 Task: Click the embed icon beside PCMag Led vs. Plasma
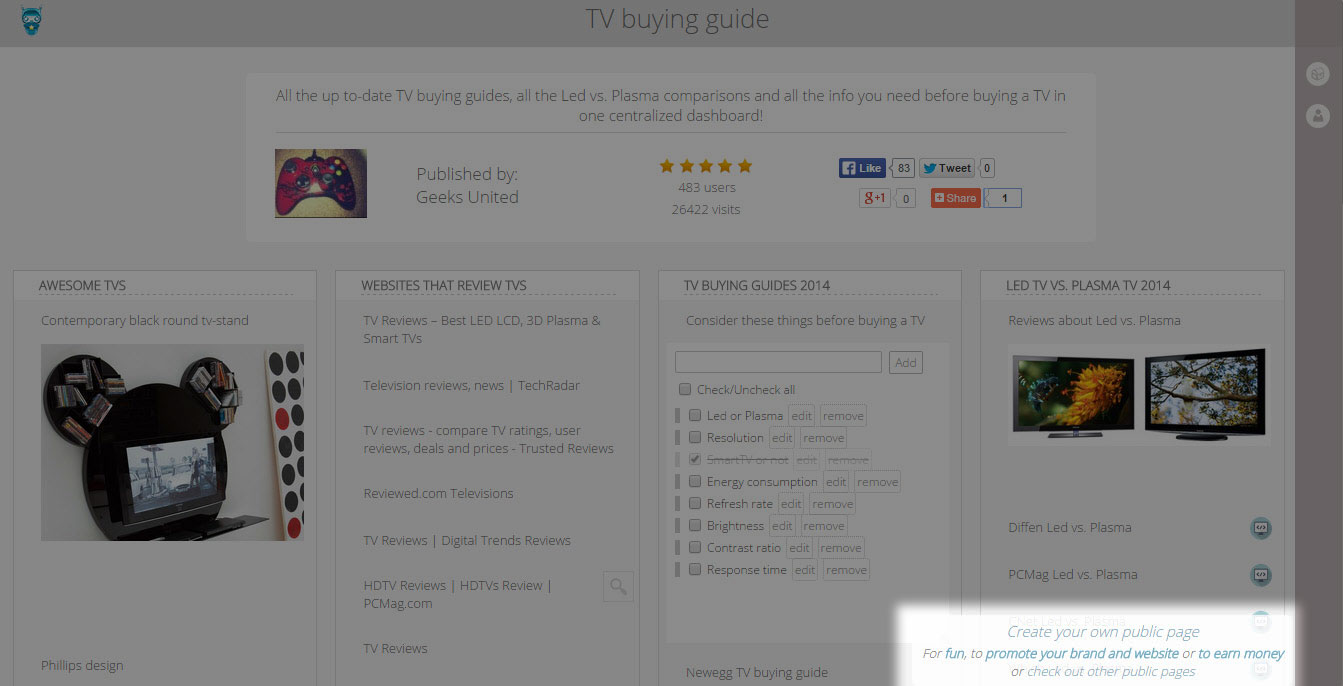1261,575
